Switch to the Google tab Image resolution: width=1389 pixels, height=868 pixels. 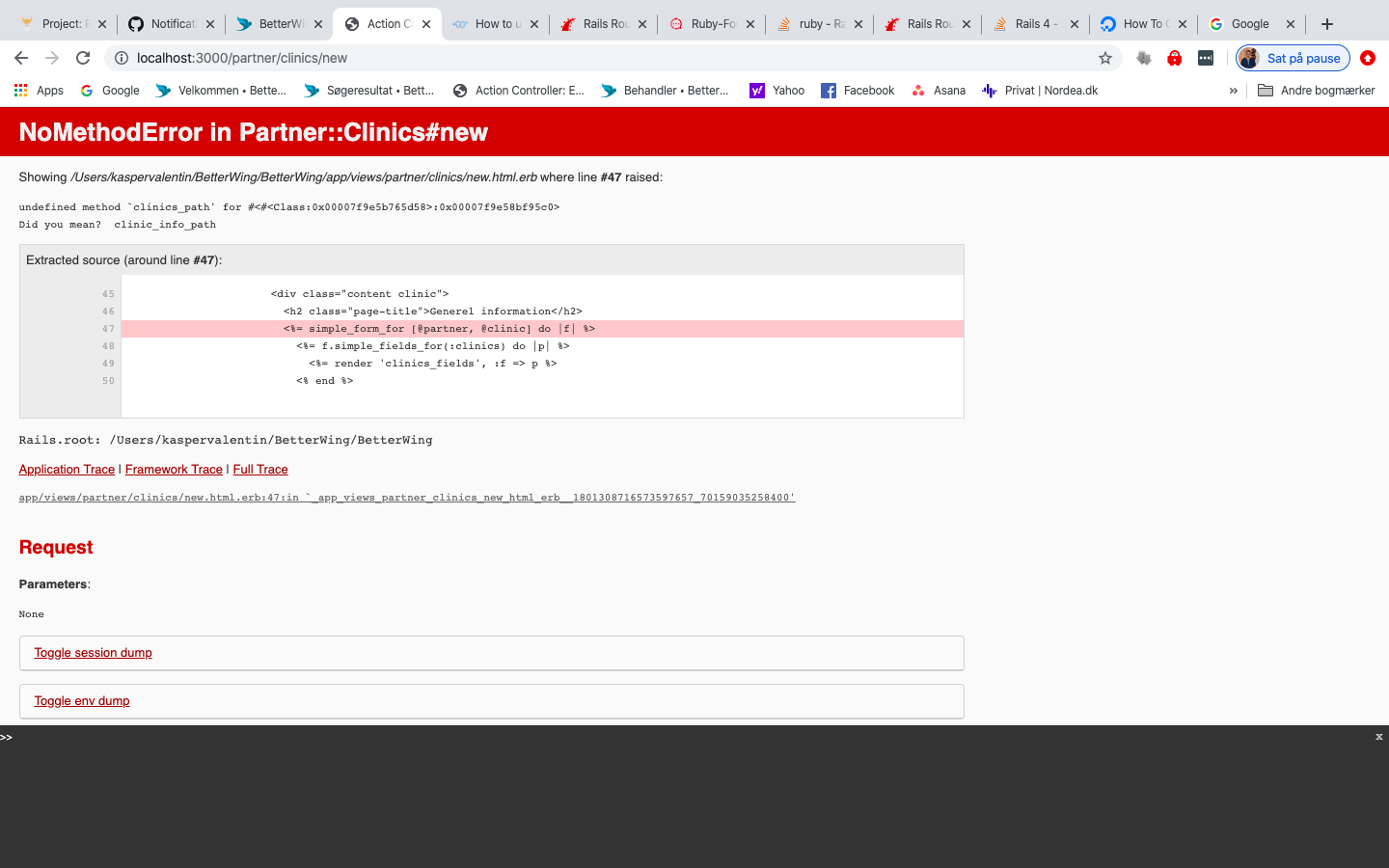pyautogui.click(x=1249, y=24)
